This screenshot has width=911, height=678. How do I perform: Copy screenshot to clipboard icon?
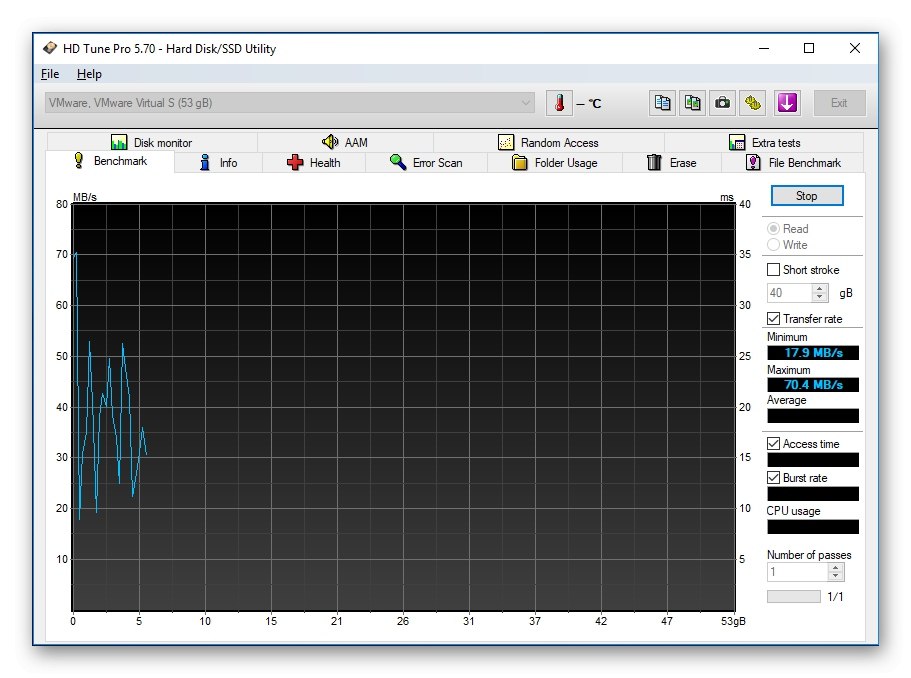[x=692, y=103]
